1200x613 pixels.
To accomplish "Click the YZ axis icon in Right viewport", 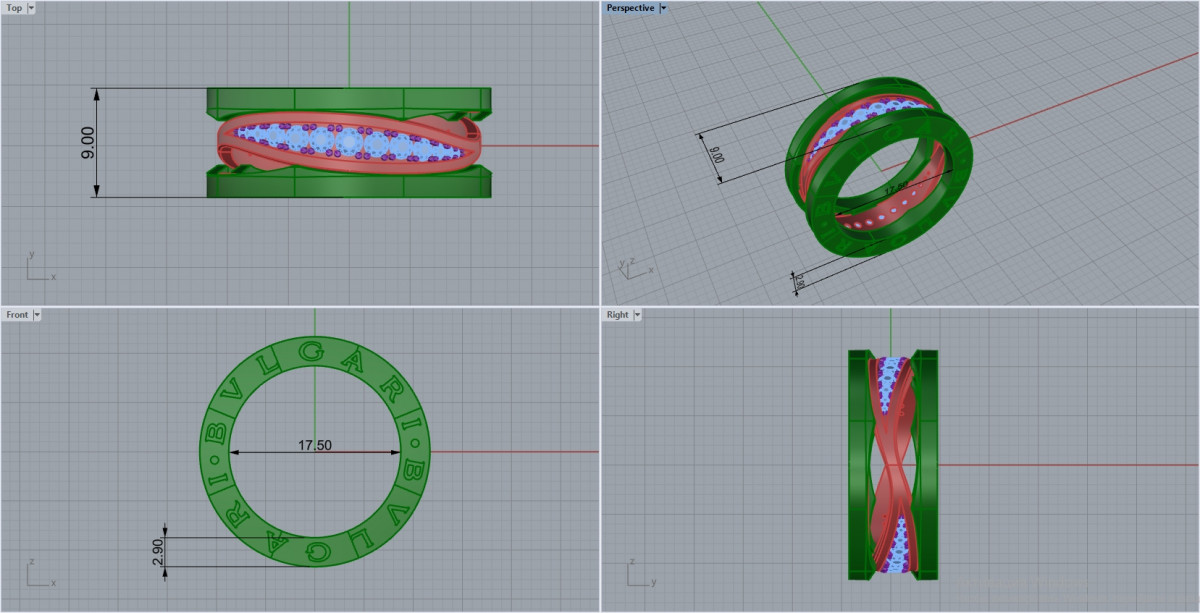I will [637, 574].
